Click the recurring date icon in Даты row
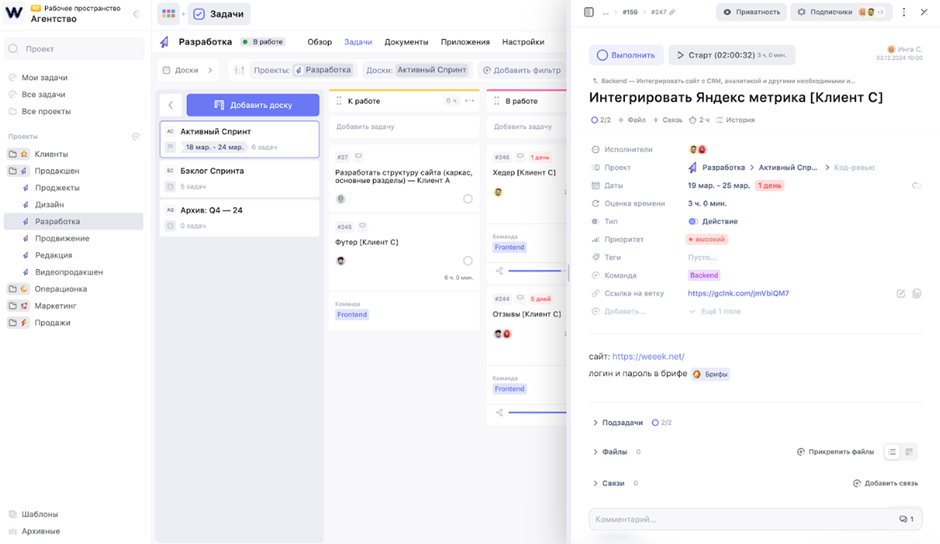 coord(916,185)
